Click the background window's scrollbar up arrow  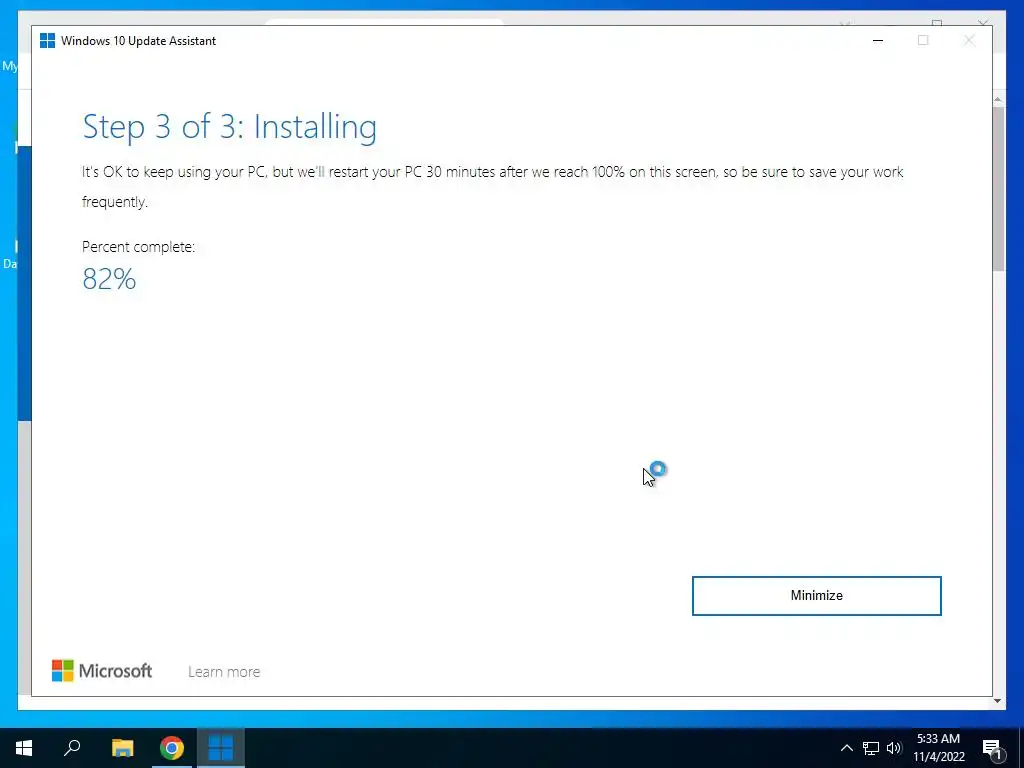pyautogui.click(x=998, y=99)
